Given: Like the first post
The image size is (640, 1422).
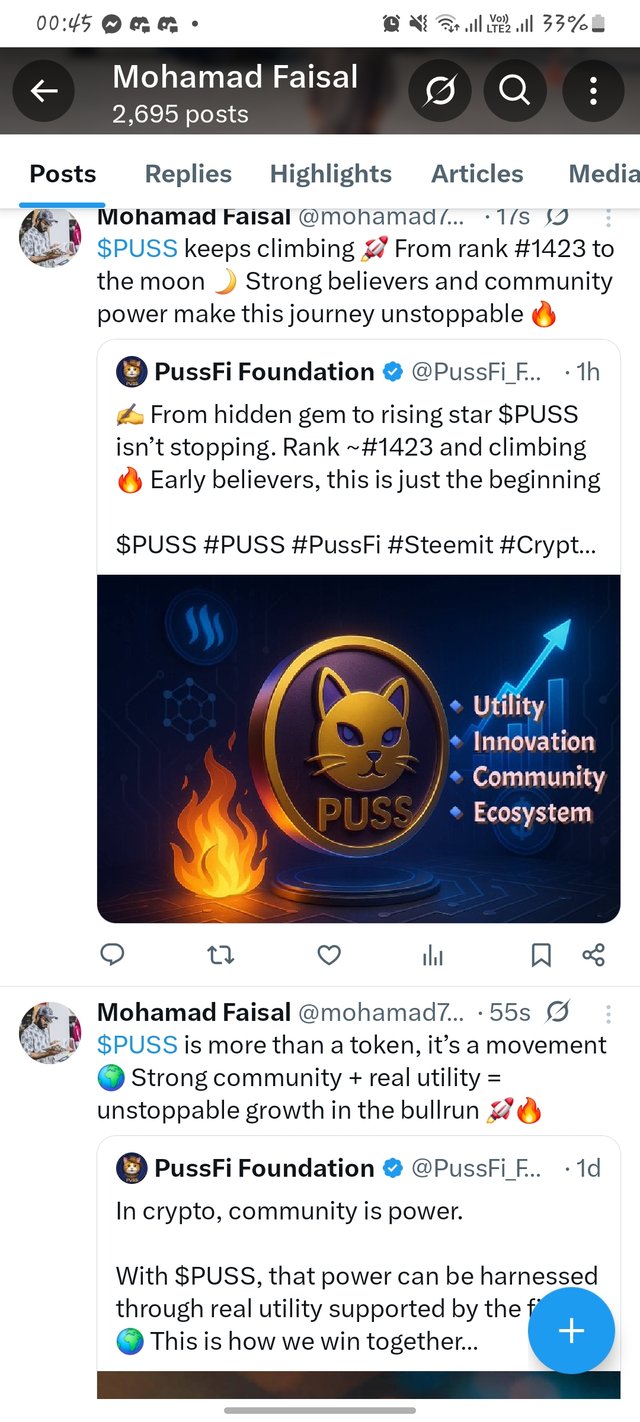Looking at the screenshot, I should click(329, 955).
